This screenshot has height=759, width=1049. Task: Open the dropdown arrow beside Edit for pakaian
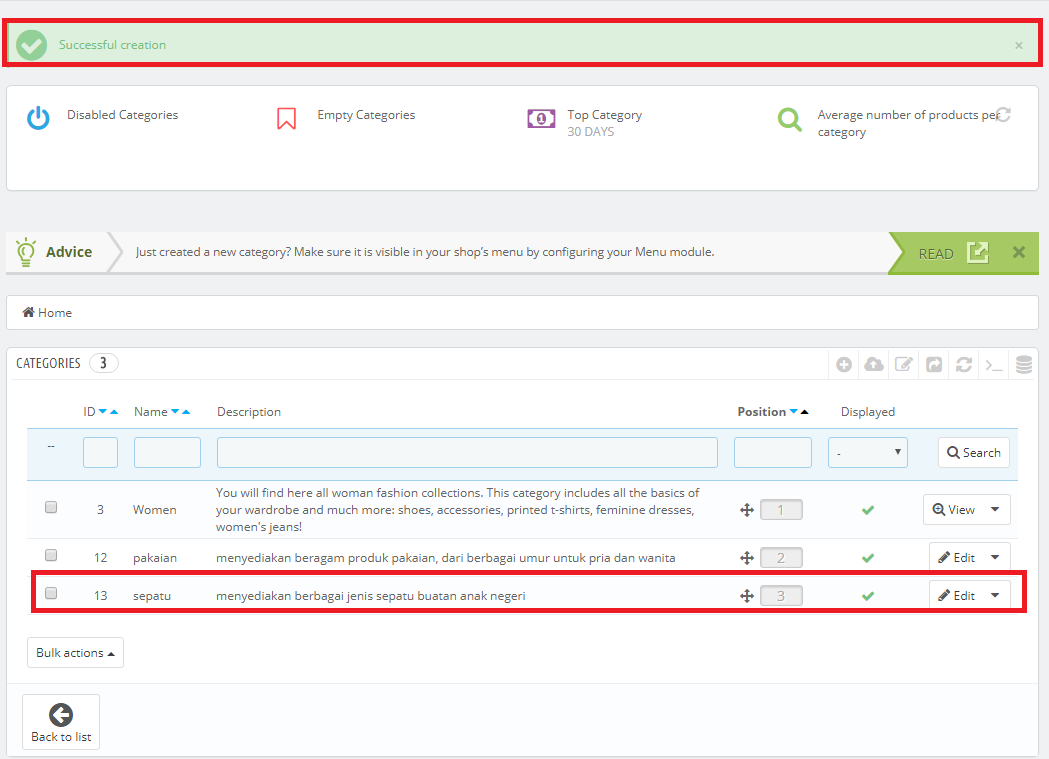(995, 558)
